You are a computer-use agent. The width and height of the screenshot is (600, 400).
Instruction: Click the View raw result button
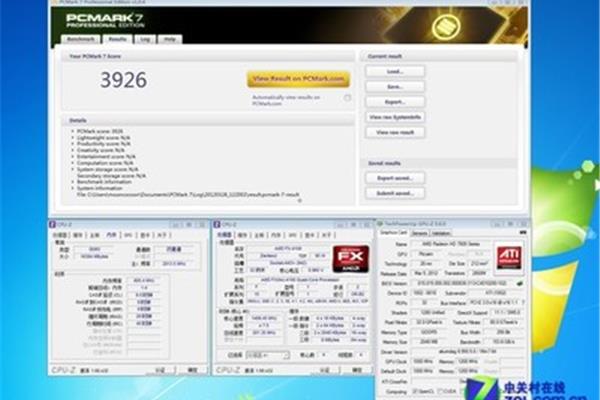(x=395, y=132)
